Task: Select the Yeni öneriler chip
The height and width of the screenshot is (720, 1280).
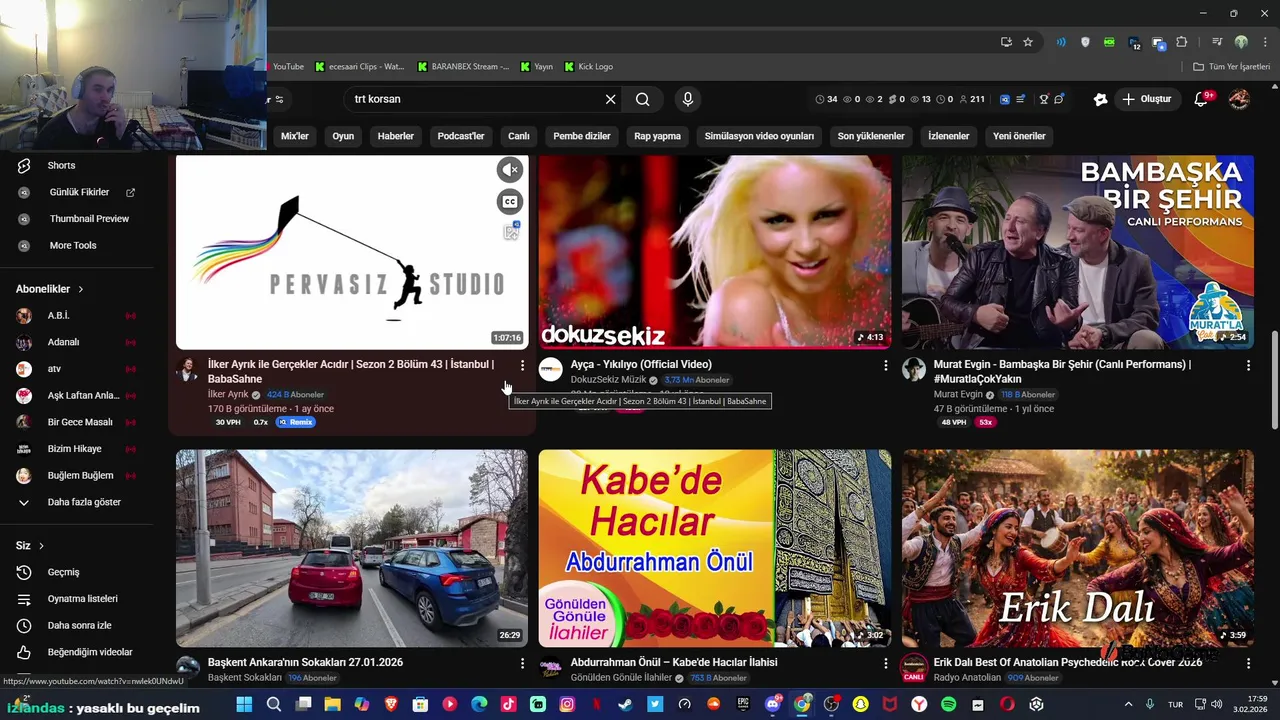Action: tap(1019, 136)
